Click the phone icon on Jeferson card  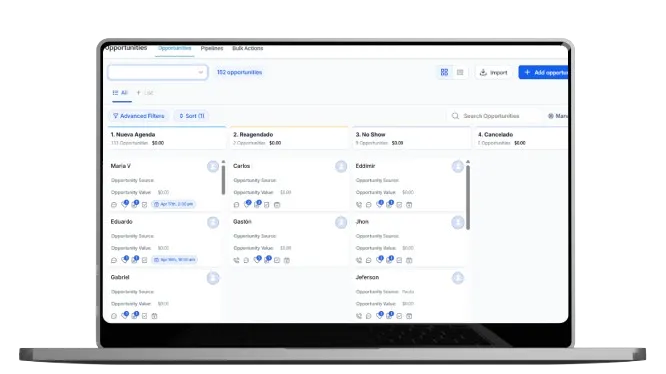(359, 316)
